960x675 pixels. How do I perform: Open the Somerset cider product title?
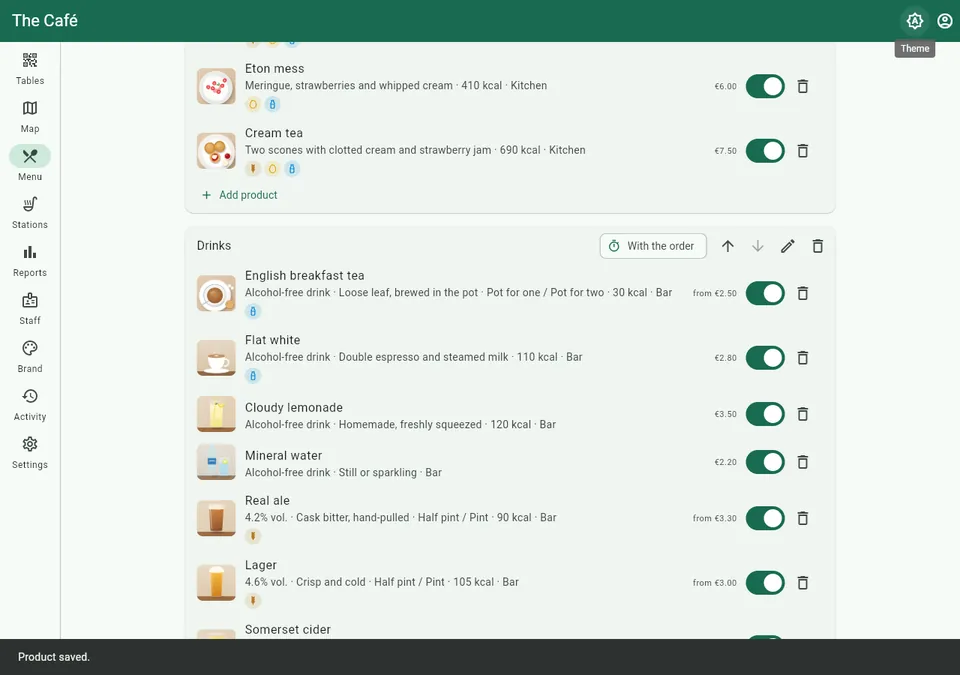288,630
